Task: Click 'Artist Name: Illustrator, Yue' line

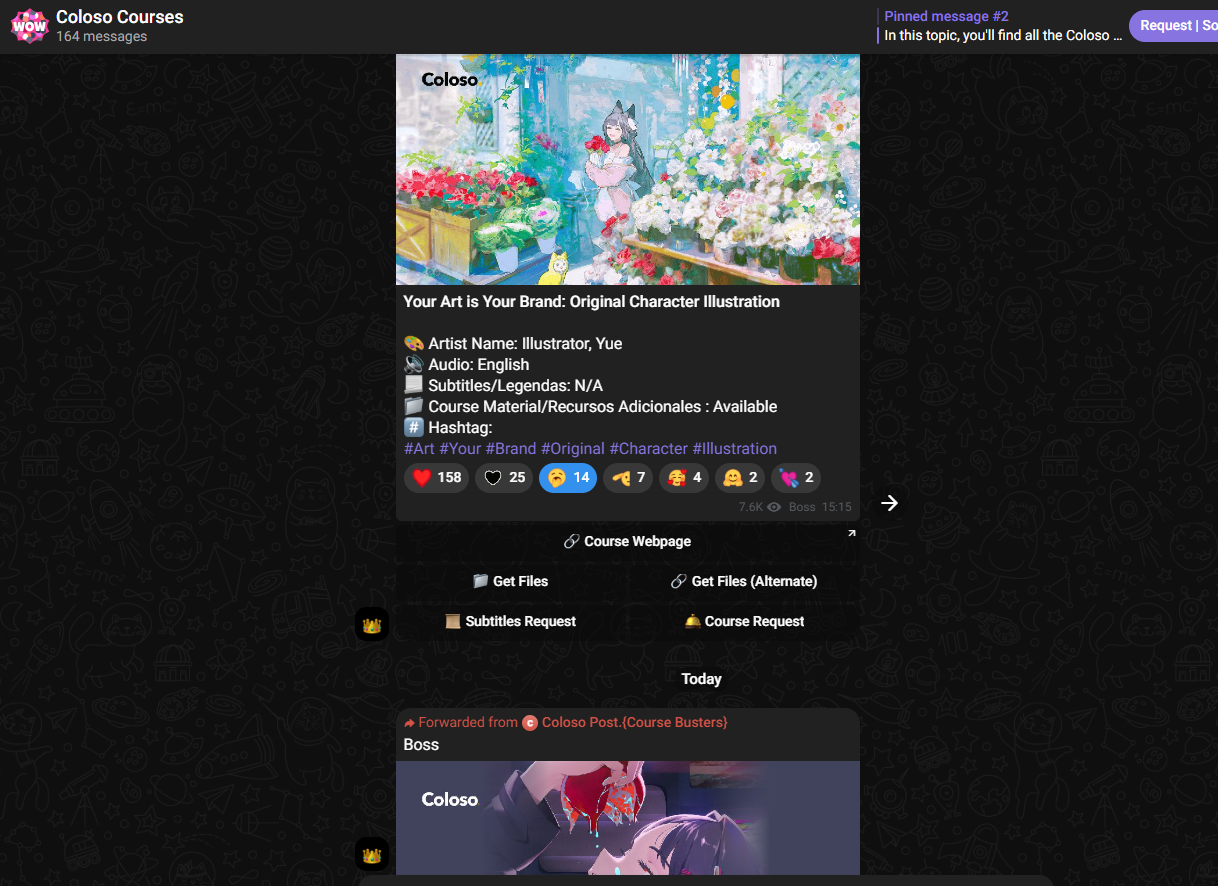Action: coord(513,344)
